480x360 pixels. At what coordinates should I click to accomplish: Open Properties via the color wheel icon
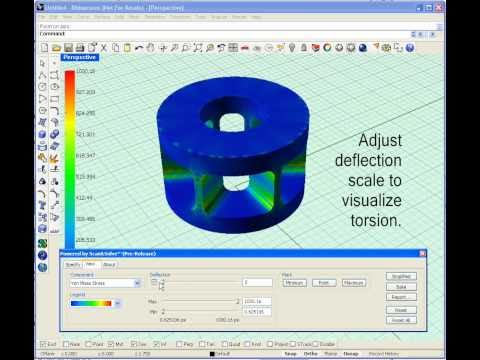tap(327, 48)
